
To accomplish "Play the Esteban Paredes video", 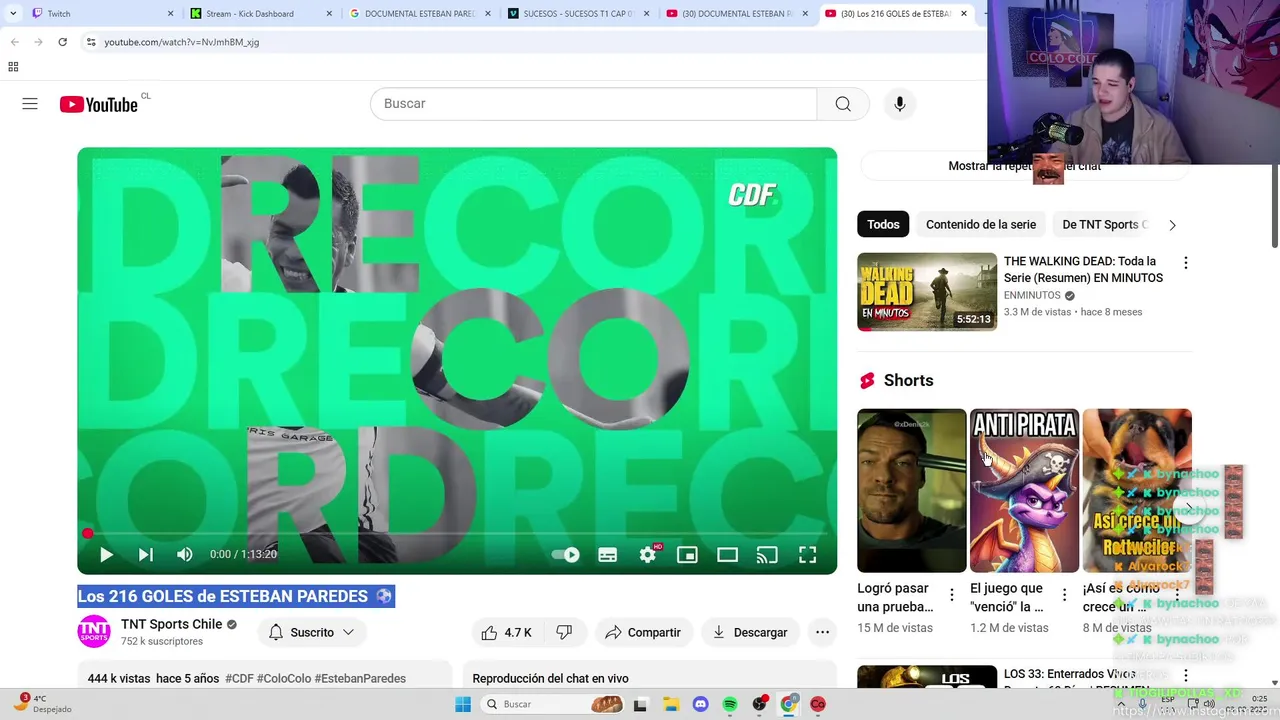I will click(106, 554).
